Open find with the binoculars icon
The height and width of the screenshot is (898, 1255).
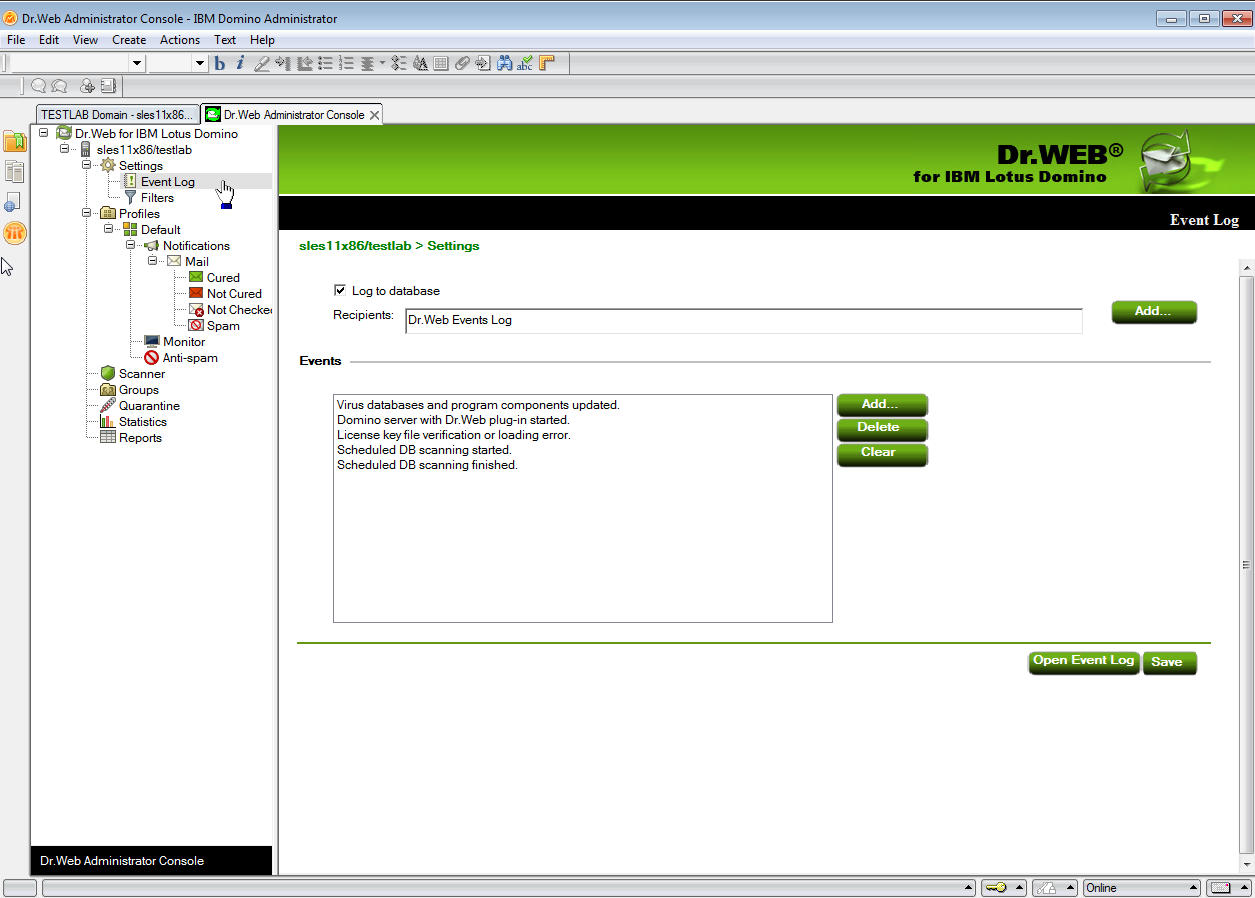[505, 63]
